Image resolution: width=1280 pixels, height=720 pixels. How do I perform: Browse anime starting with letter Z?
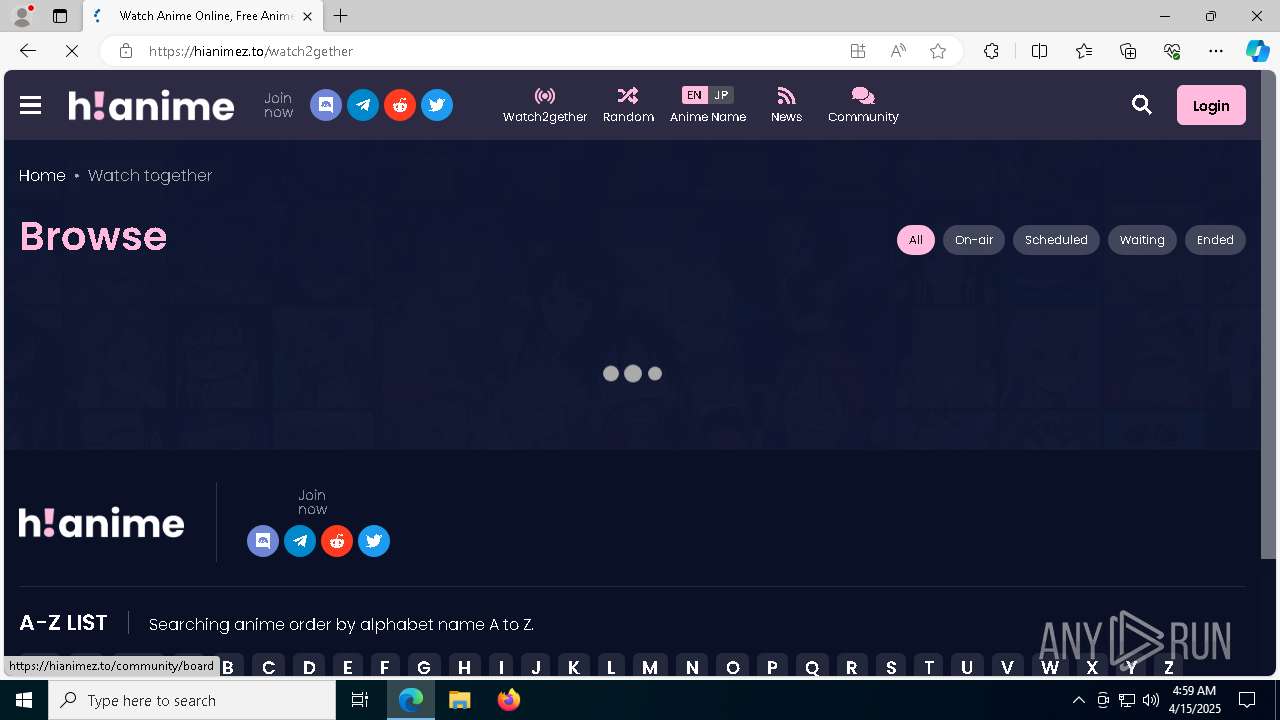pyautogui.click(x=1168, y=667)
